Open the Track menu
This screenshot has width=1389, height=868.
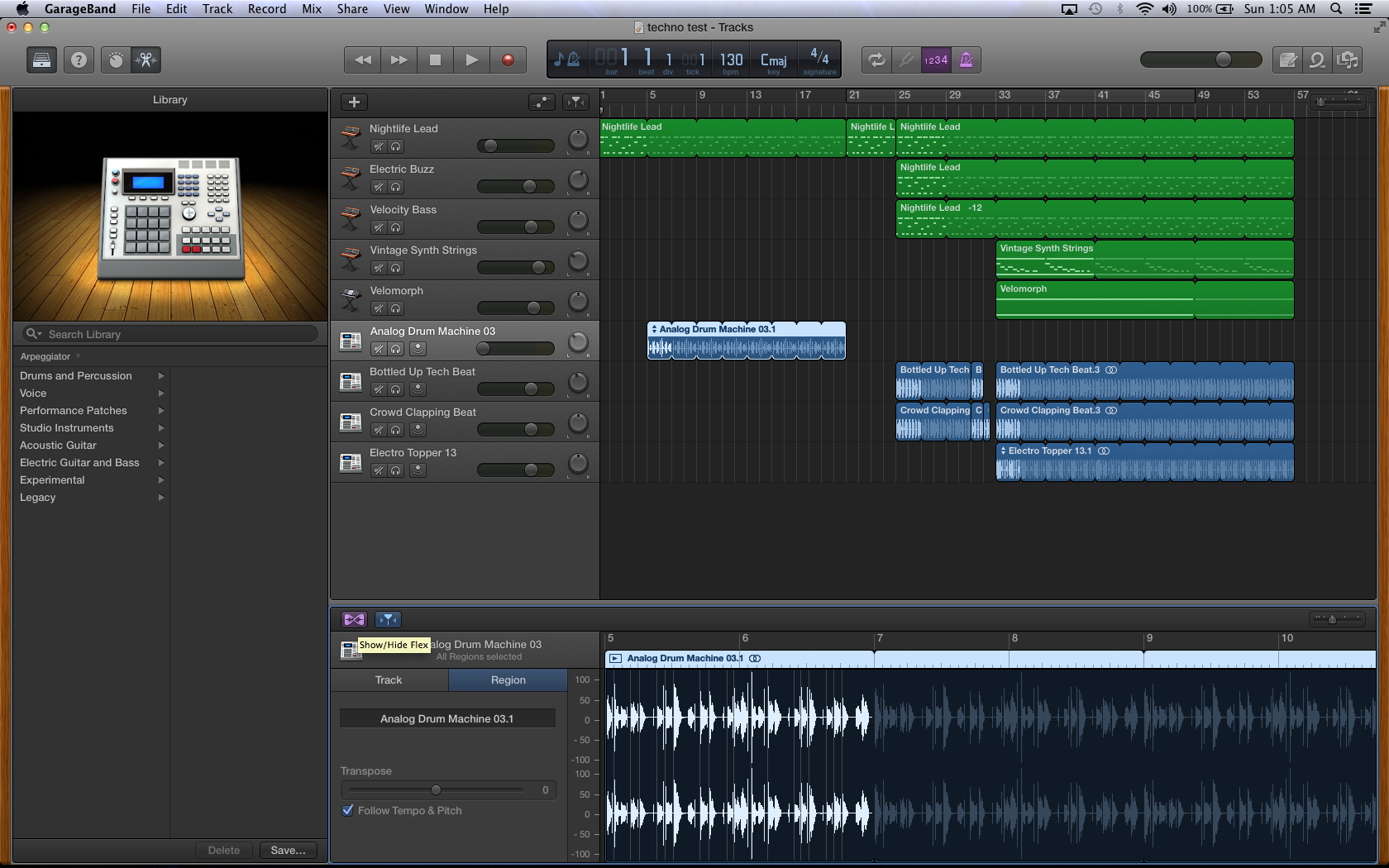click(x=217, y=8)
